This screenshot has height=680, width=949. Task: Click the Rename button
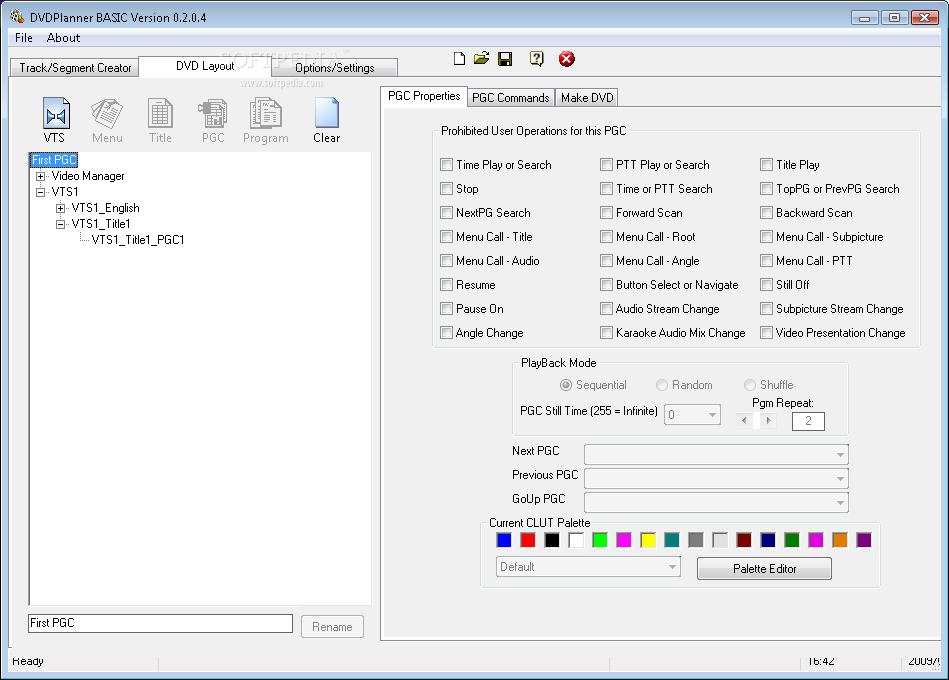click(332, 627)
